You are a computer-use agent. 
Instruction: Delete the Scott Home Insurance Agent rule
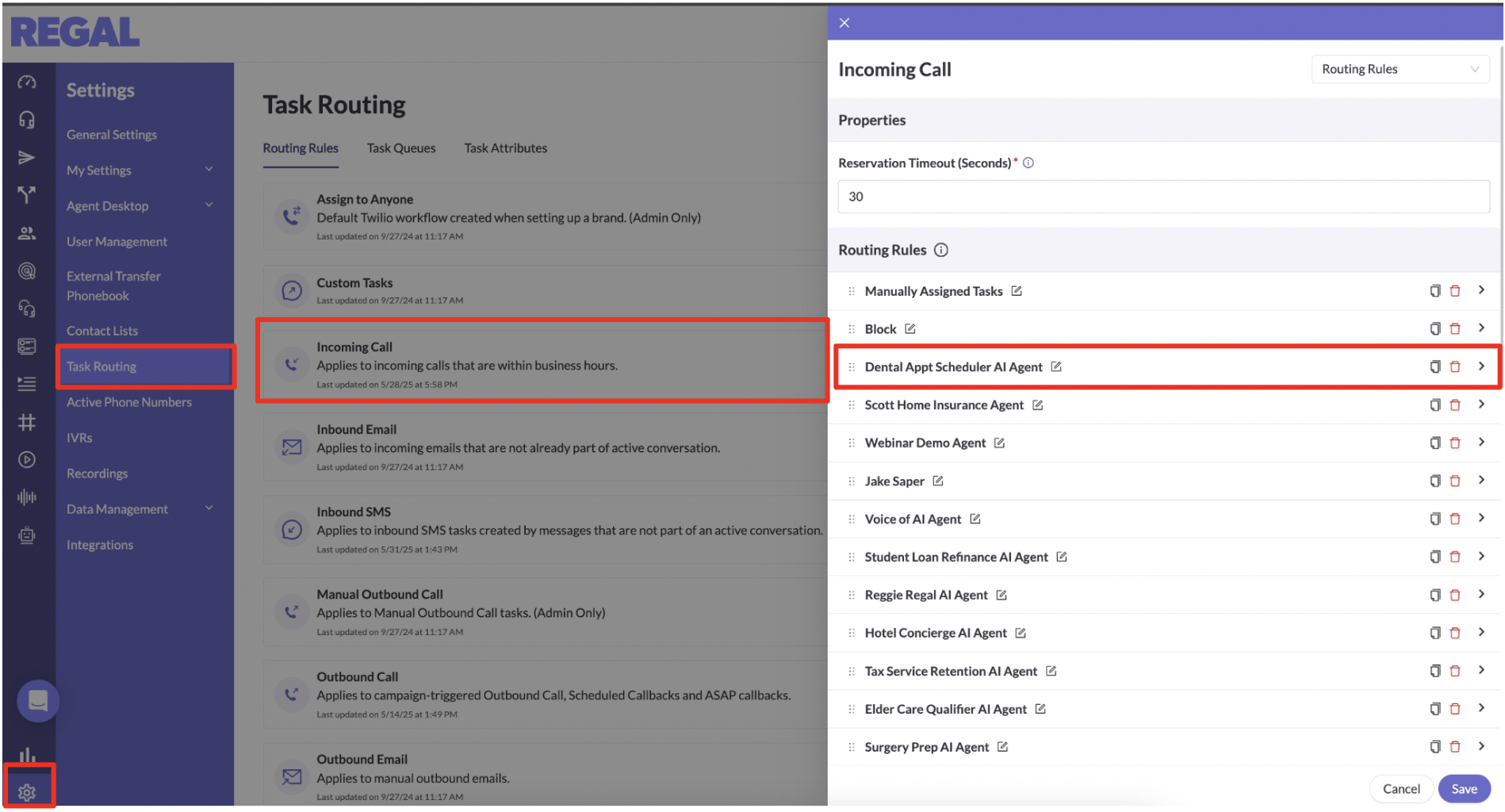point(1455,405)
